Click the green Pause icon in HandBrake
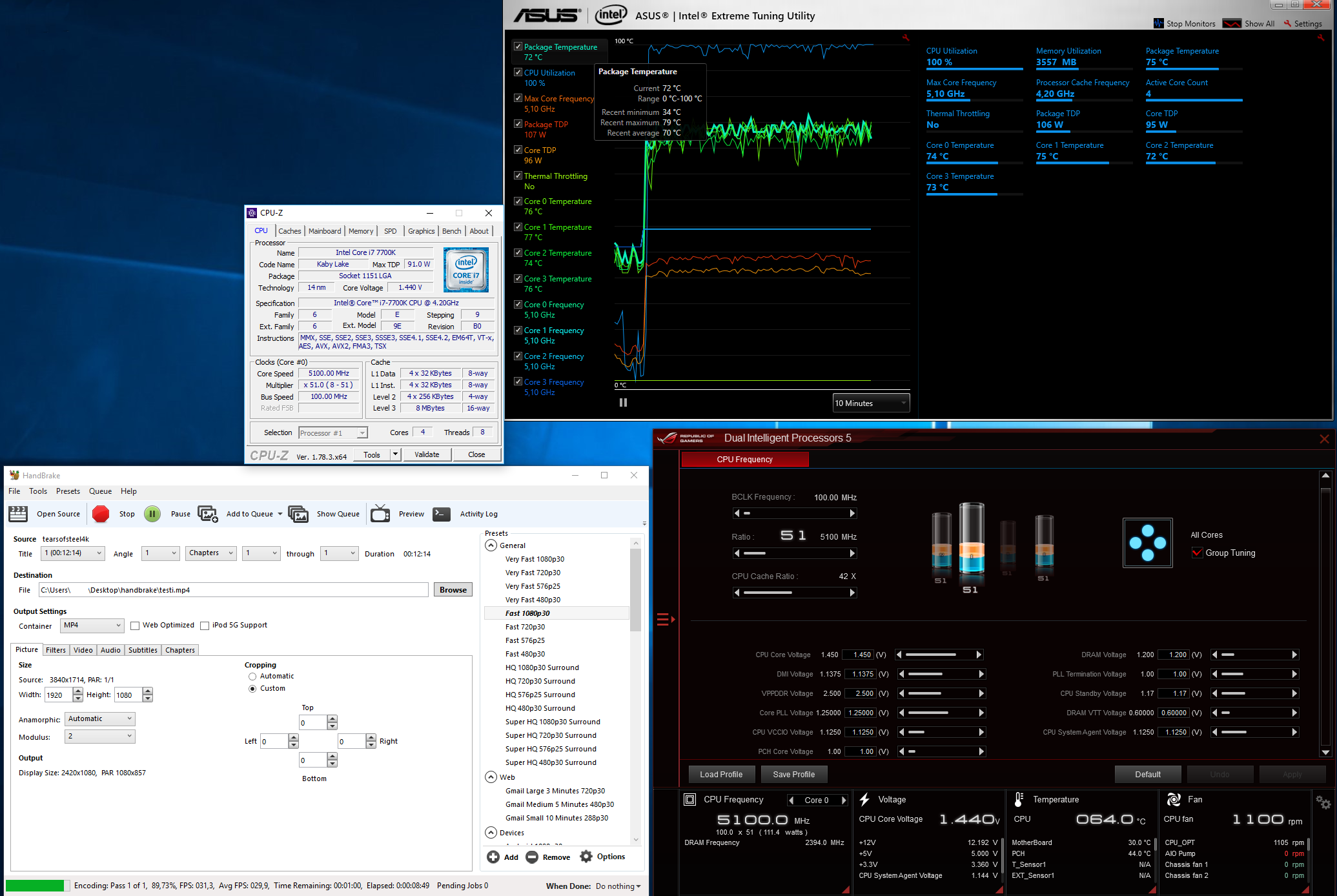Image resolution: width=1337 pixels, height=896 pixels. point(152,514)
